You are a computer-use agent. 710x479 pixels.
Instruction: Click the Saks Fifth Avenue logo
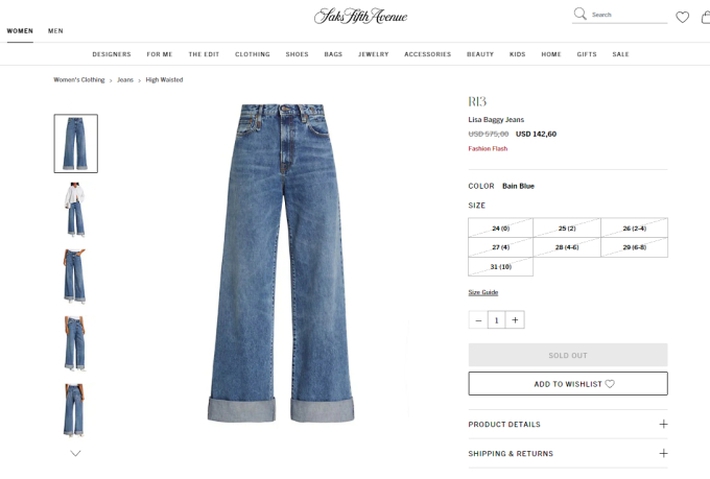(x=360, y=16)
